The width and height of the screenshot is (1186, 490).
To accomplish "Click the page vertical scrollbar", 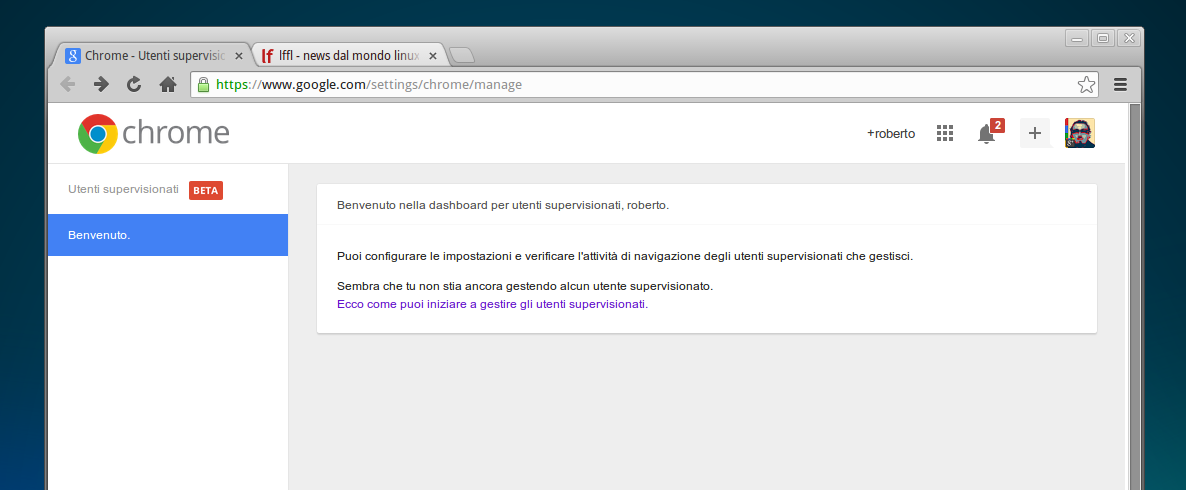I will 1135,296.
